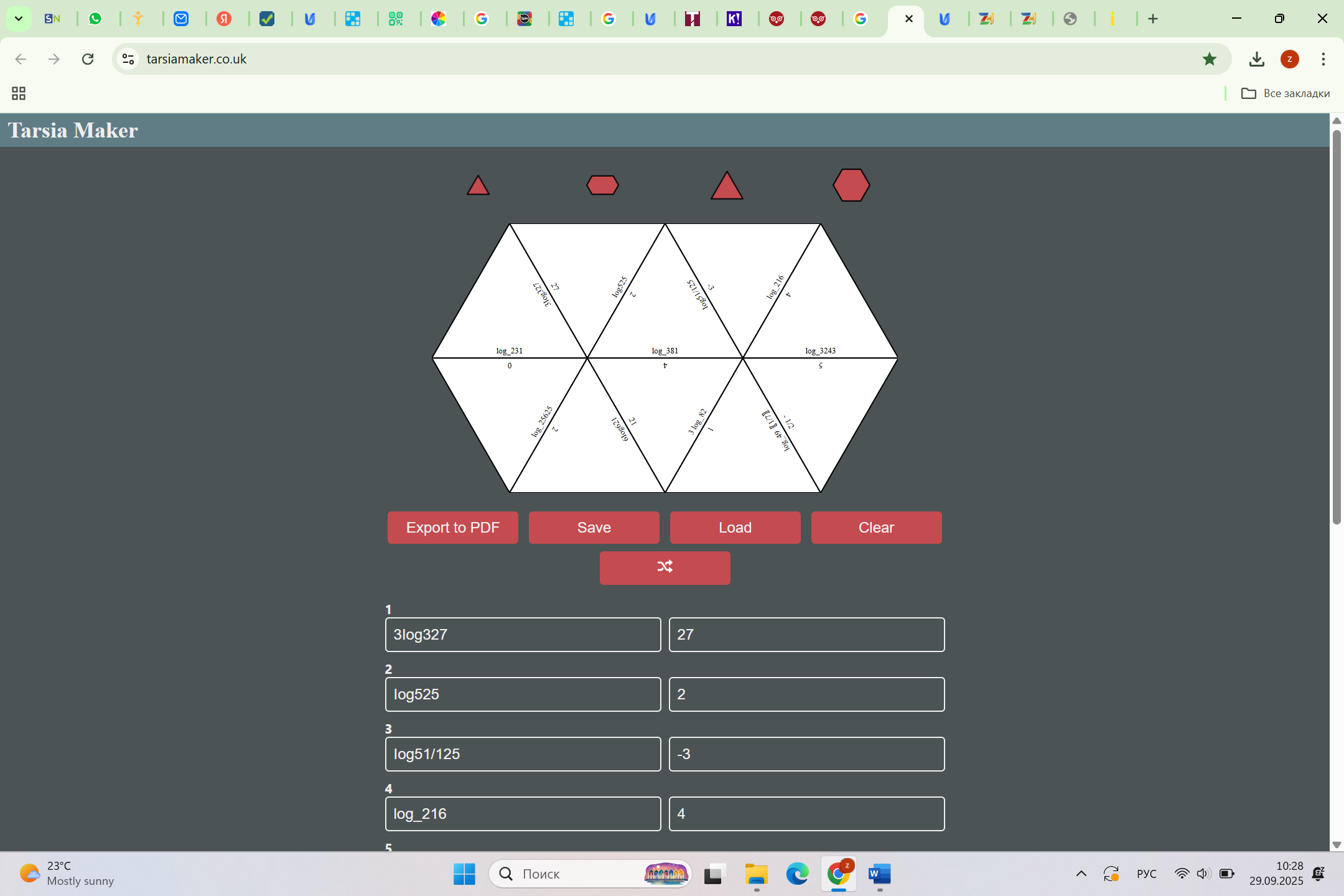Viewport: 1344px width, 896px height.
Task: Show hidden system tray icons
Action: (x=1081, y=874)
